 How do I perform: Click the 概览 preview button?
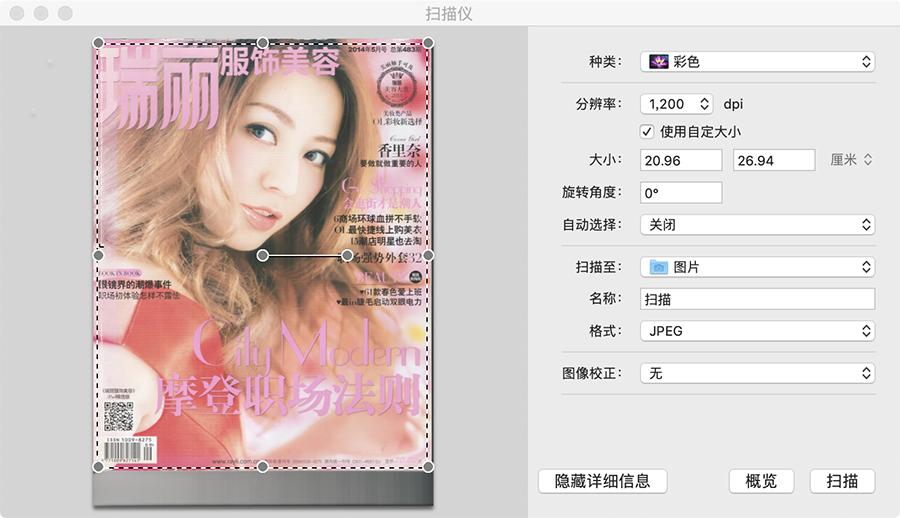click(761, 481)
